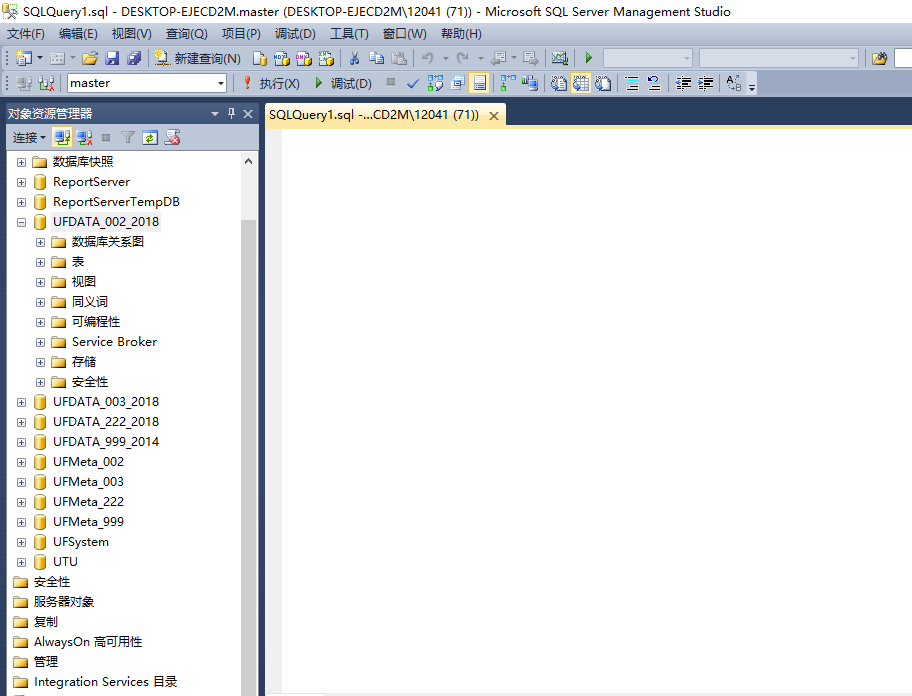Click the Open File folder icon
Image resolution: width=912 pixels, height=696 pixels.
[x=90, y=59]
